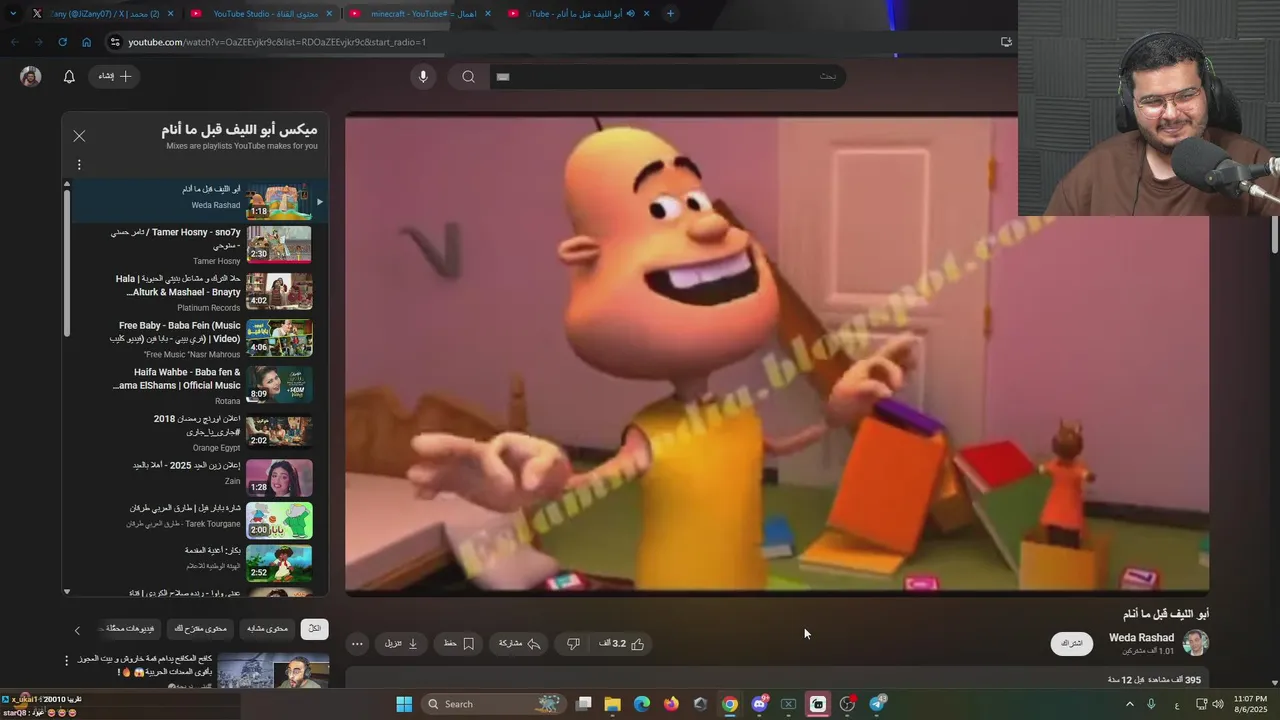Screen dimensions: 1280x720
Task: Open more actions three-dot menu under video
Action: [x=357, y=644]
